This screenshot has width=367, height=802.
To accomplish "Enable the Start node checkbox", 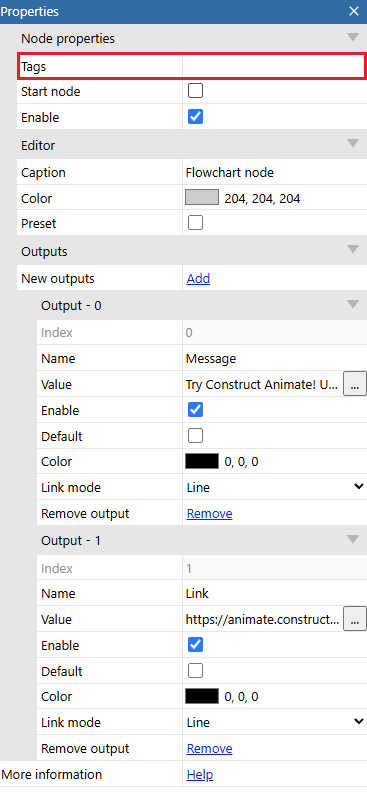I will tap(195, 91).
